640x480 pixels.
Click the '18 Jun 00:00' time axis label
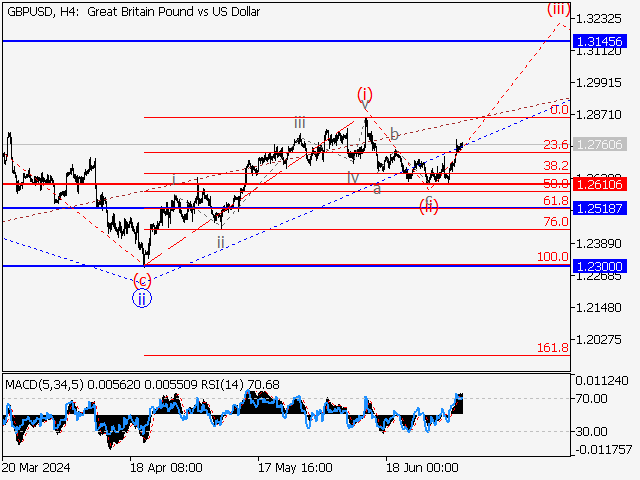point(422,467)
